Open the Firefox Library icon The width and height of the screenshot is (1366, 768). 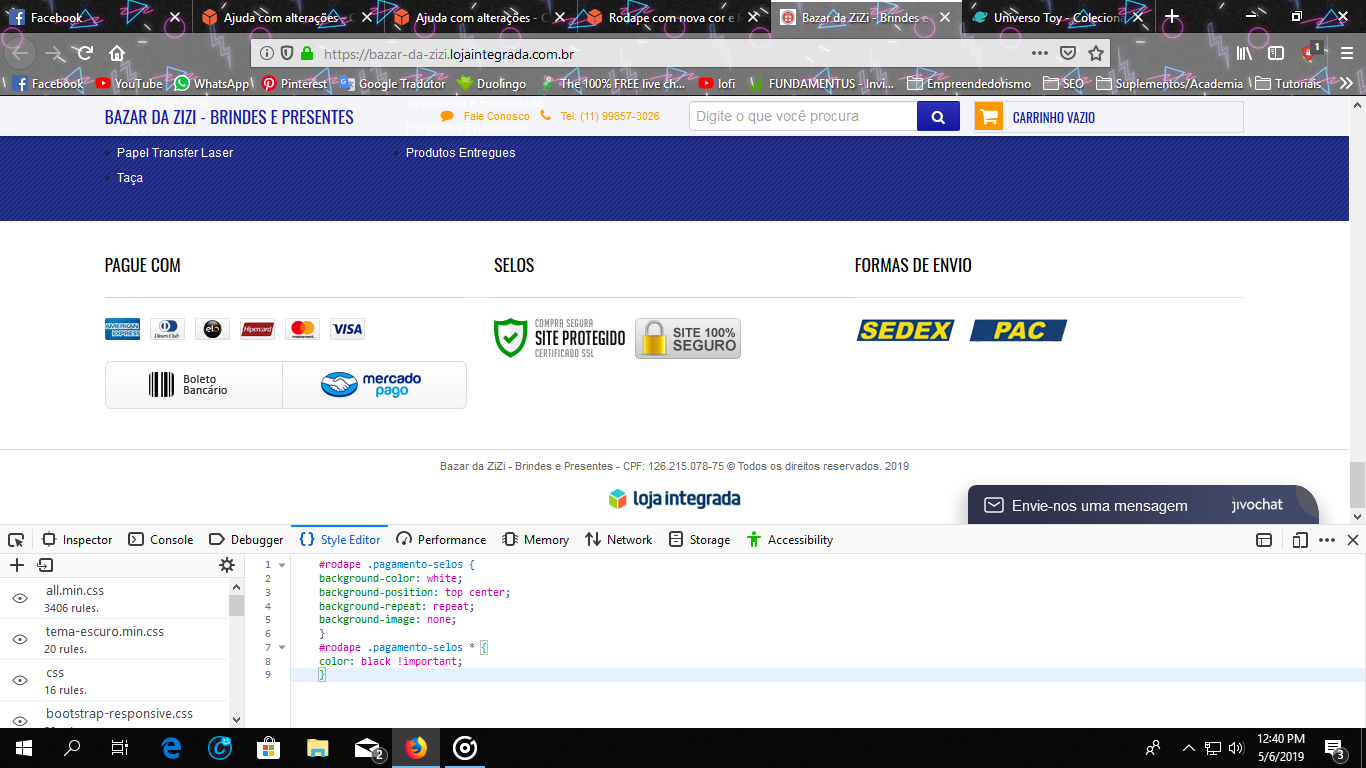(x=1244, y=53)
